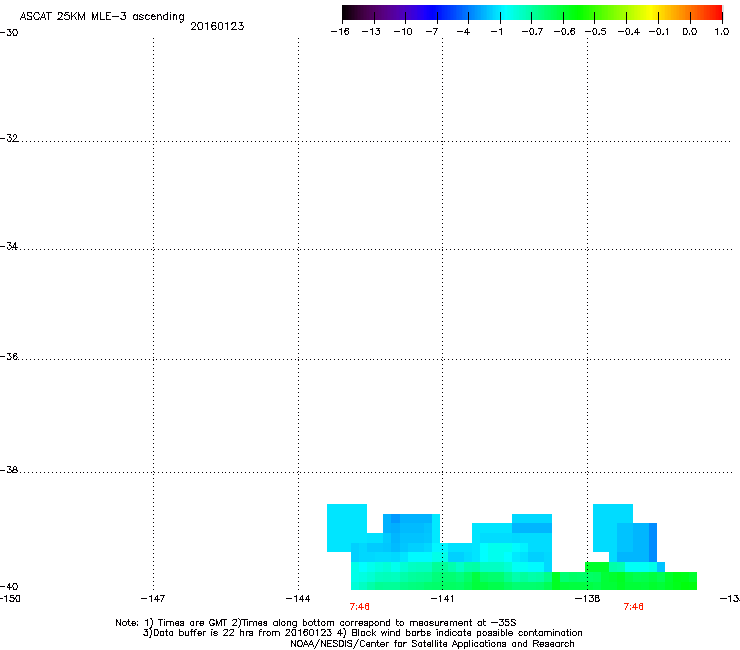Click the -38 latitude axis label
The image size is (740, 650).
pyautogui.click(x=9, y=470)
